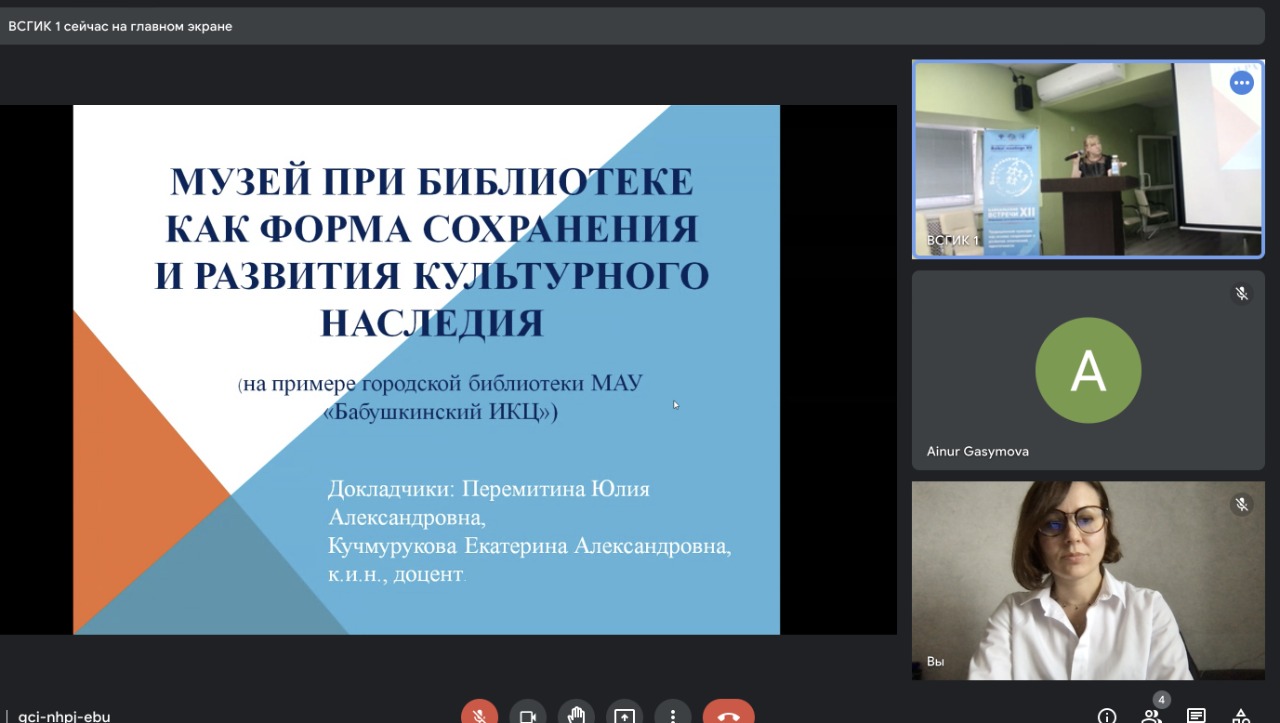Unmute the microphone in the bottom bar

(479, 715)
